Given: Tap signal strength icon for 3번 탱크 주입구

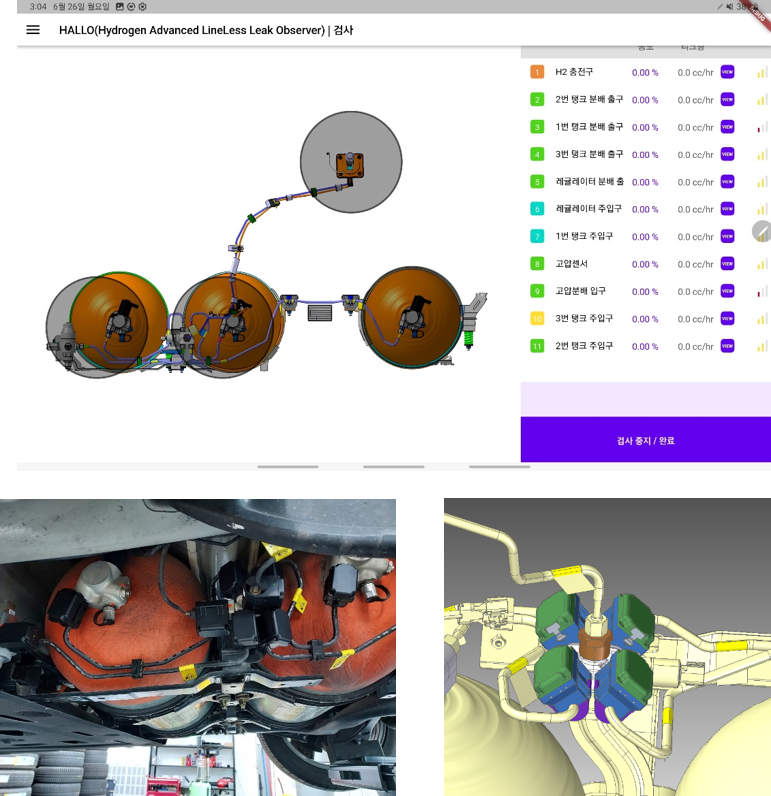Looking at the screenshot, I should (x=762, y=319).
